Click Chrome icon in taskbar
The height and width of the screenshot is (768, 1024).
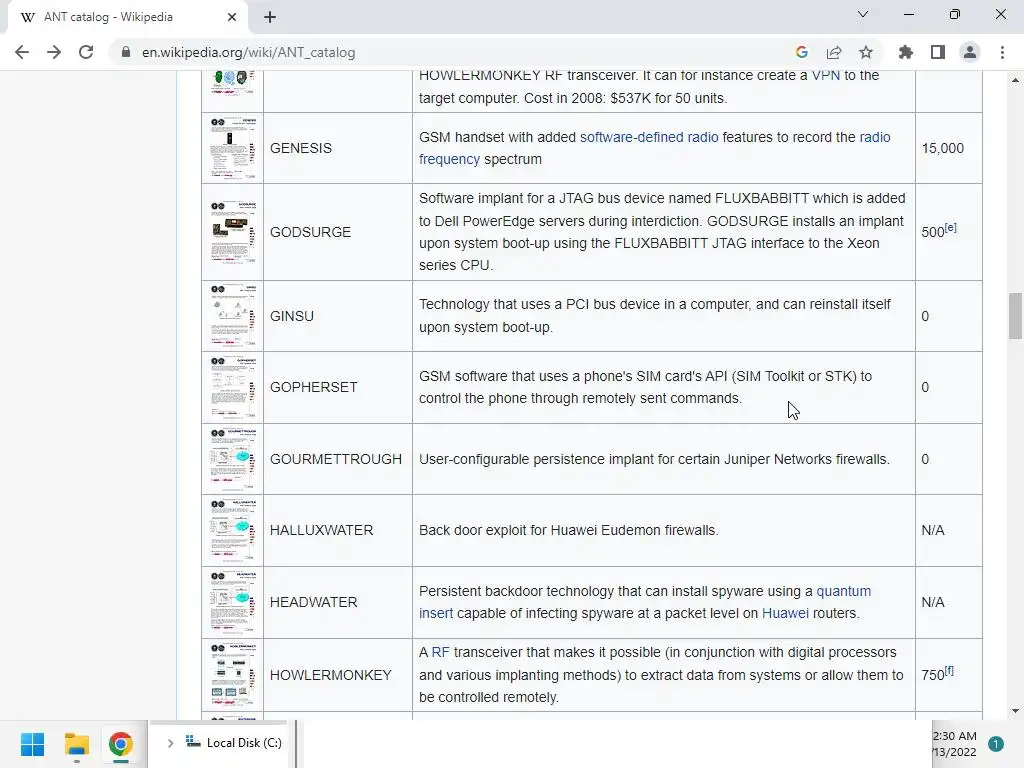120,744
